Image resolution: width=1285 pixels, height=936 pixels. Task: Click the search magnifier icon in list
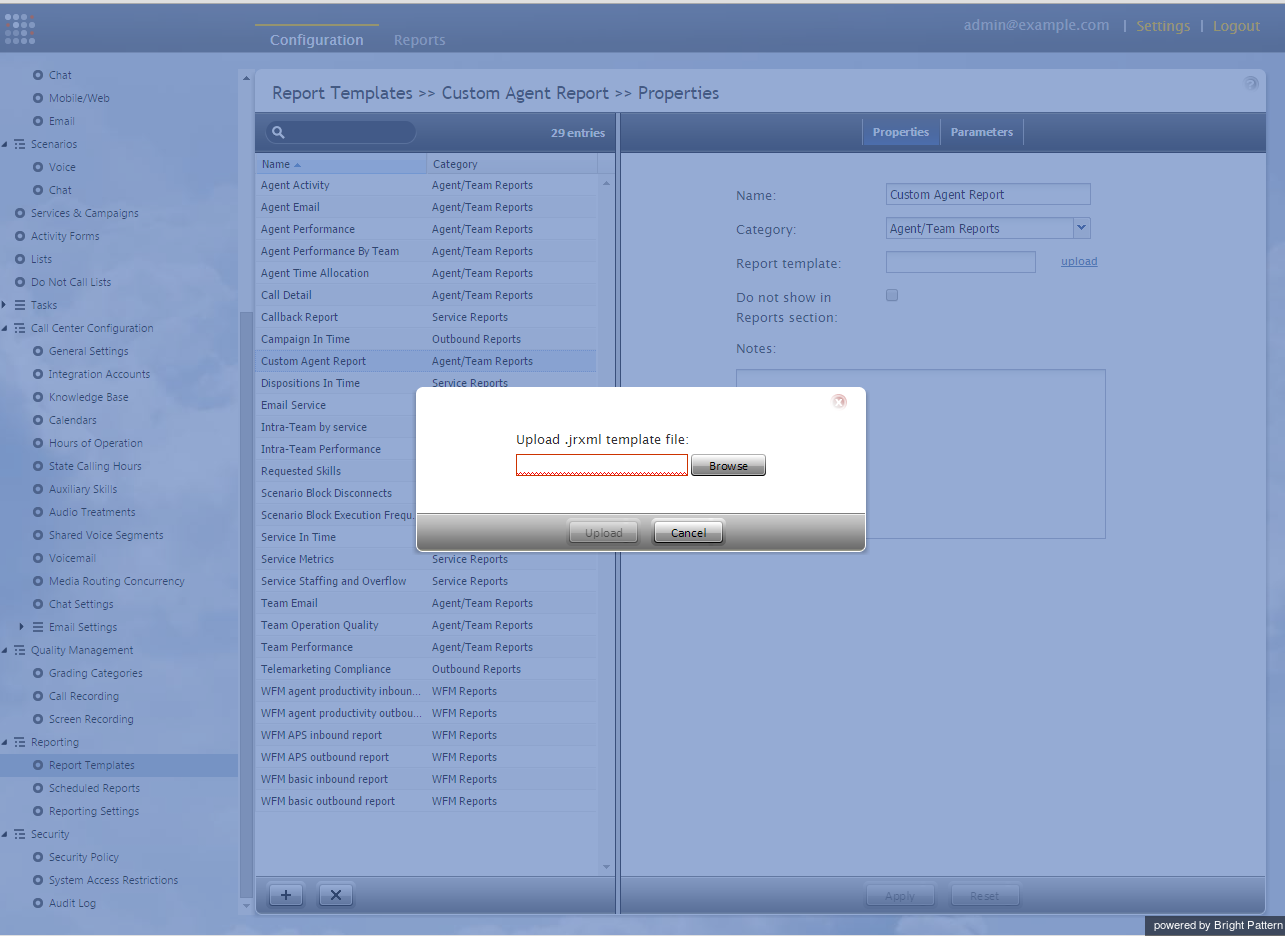[x=279, y=132]
